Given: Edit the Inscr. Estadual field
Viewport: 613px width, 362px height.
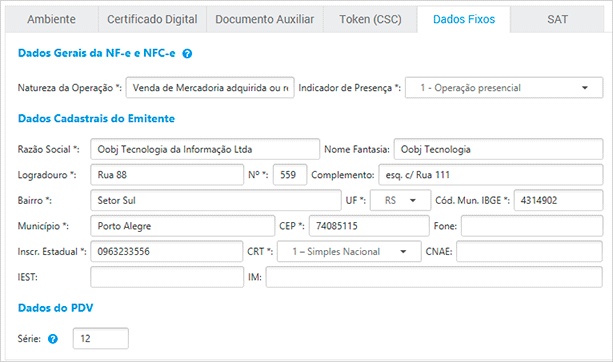Looking at the screenshot, I should click(x=167, y=252).
